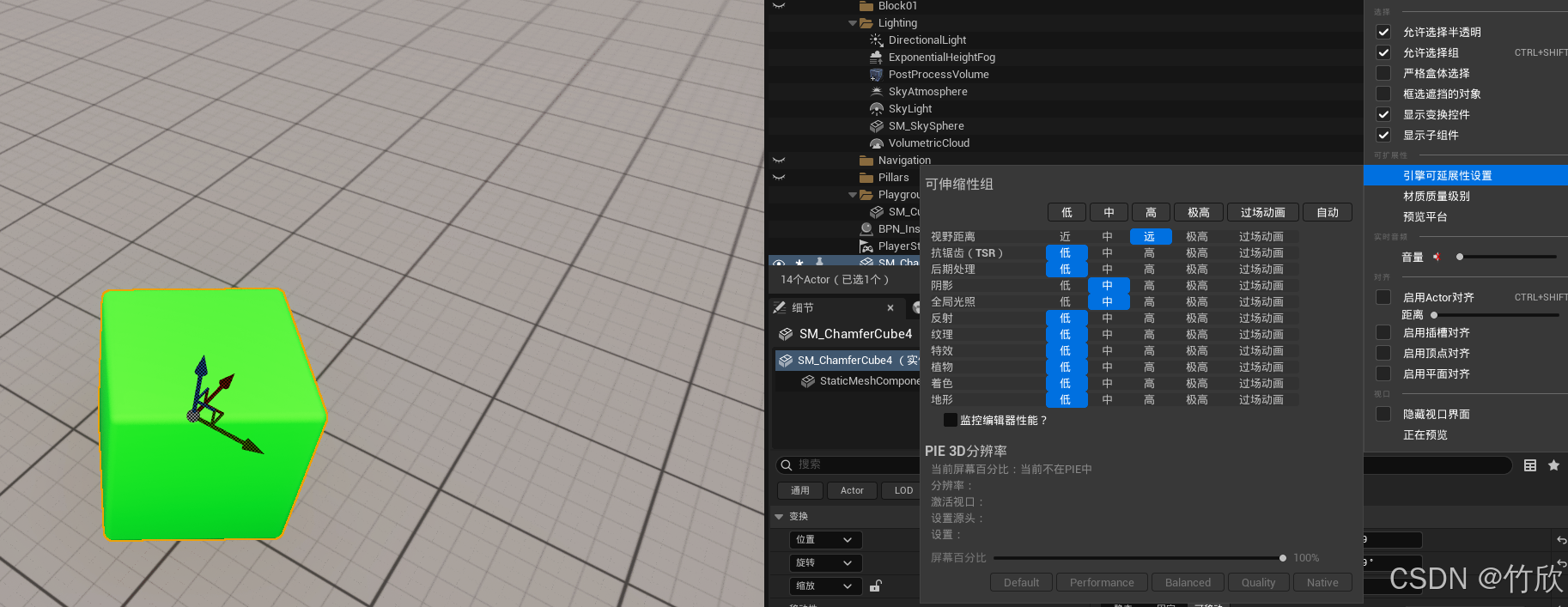Image resolution: width=1568 pixels, height=607 pixels.
Task: Set 阴影 quality to 高
Action: click(1150, 285)
